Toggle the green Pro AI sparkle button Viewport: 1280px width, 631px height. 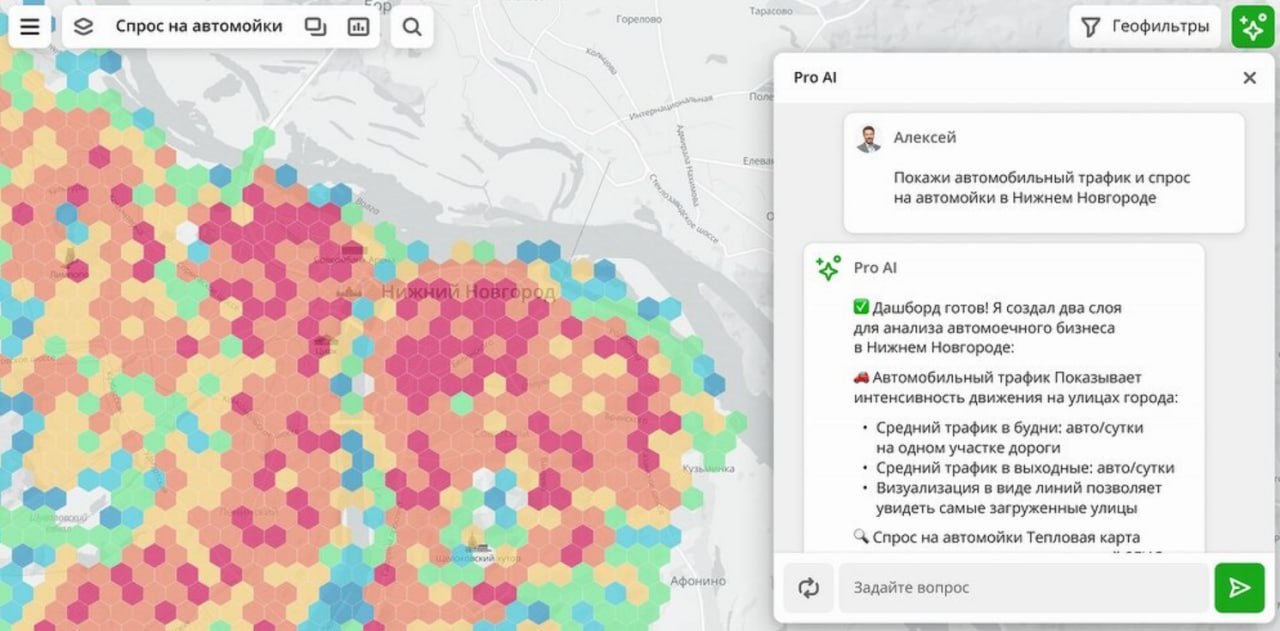point(1252,27)
